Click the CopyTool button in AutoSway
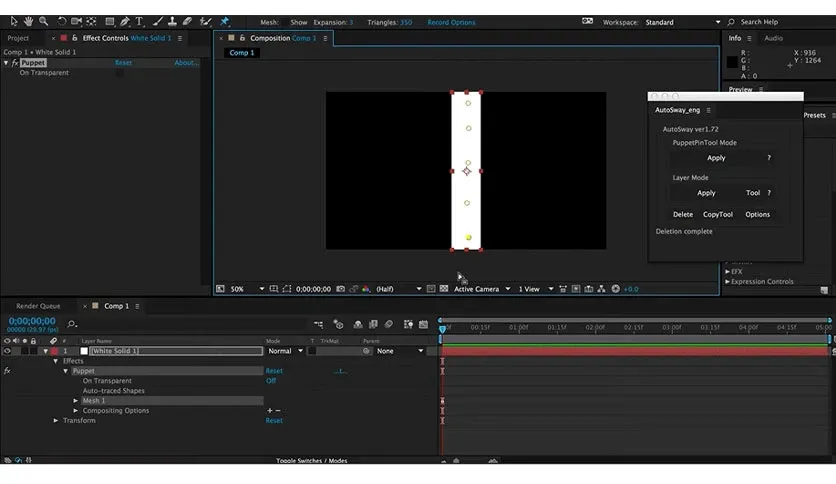The width and height of the screenshot is (836, 484). pyautogui.click(x=718, y=214)
